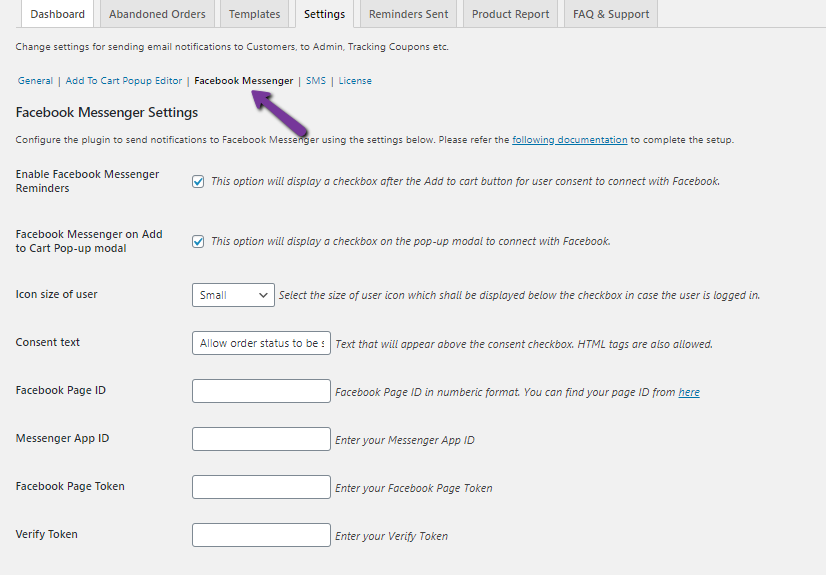Click the 'Consent text' label
This screenshot has width=826, height=575.
click(x=47, y=342)
